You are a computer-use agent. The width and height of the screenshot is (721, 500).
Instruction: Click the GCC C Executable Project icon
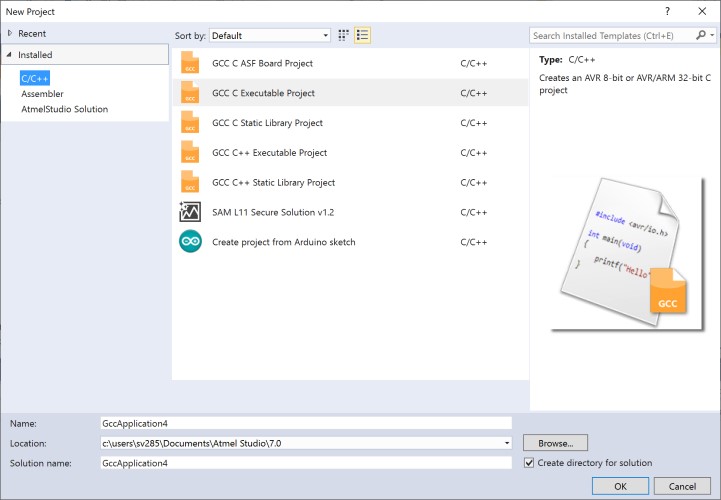pyautogui.click(x=190, y=93)
